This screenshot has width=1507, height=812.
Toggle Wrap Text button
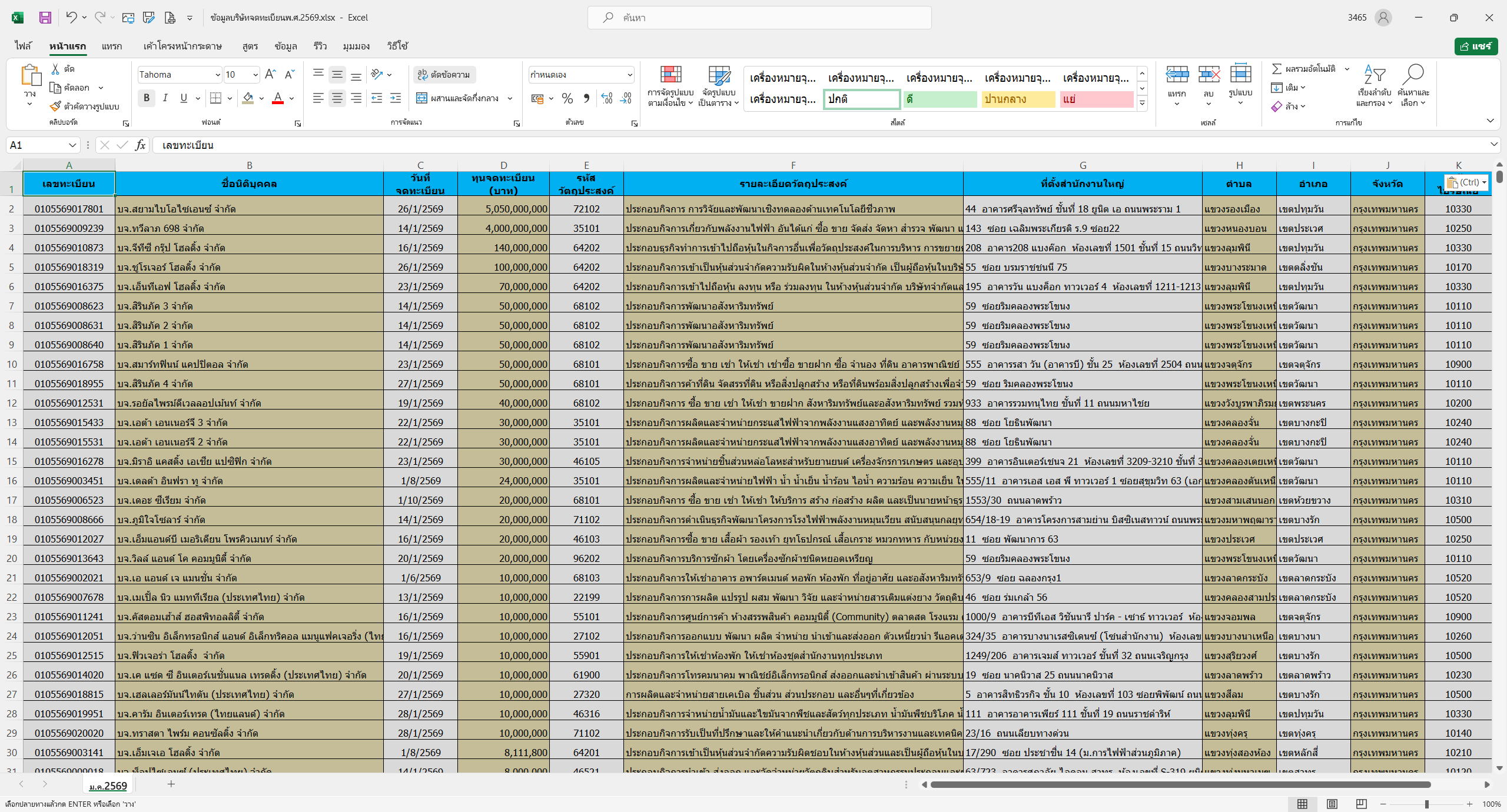click(x=444, y=75)
